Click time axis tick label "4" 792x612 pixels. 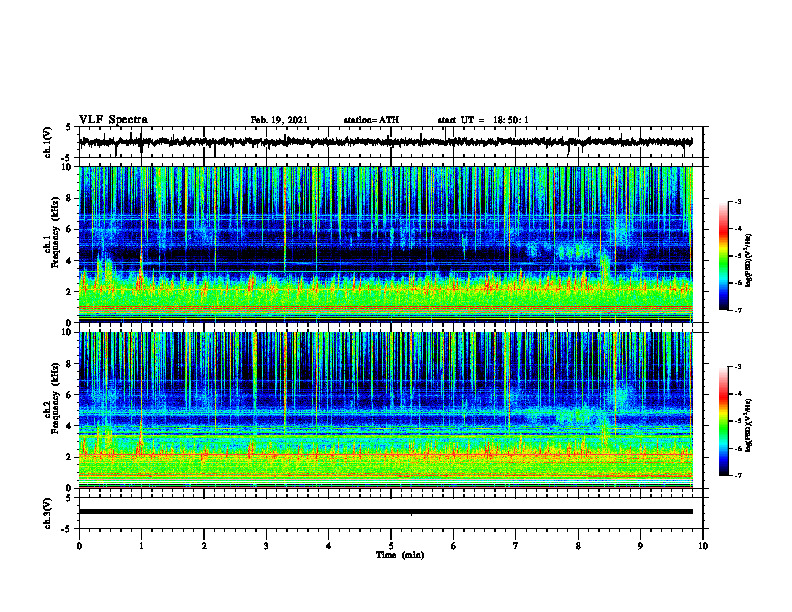click(329, 546)
